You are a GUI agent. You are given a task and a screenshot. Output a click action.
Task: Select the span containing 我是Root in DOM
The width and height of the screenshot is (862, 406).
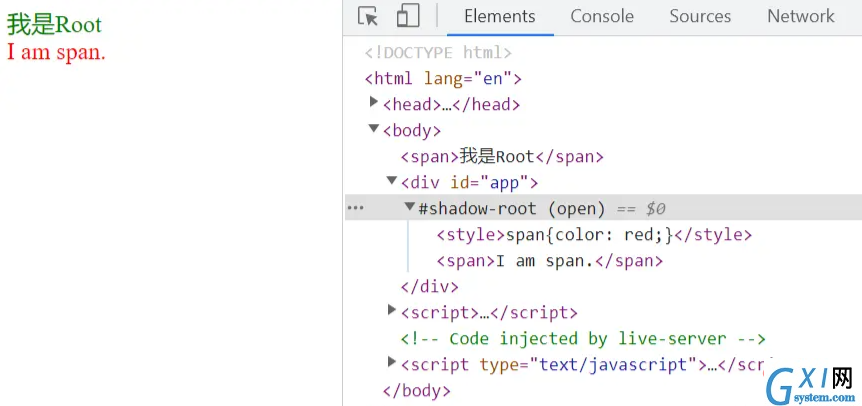[502, 157]
